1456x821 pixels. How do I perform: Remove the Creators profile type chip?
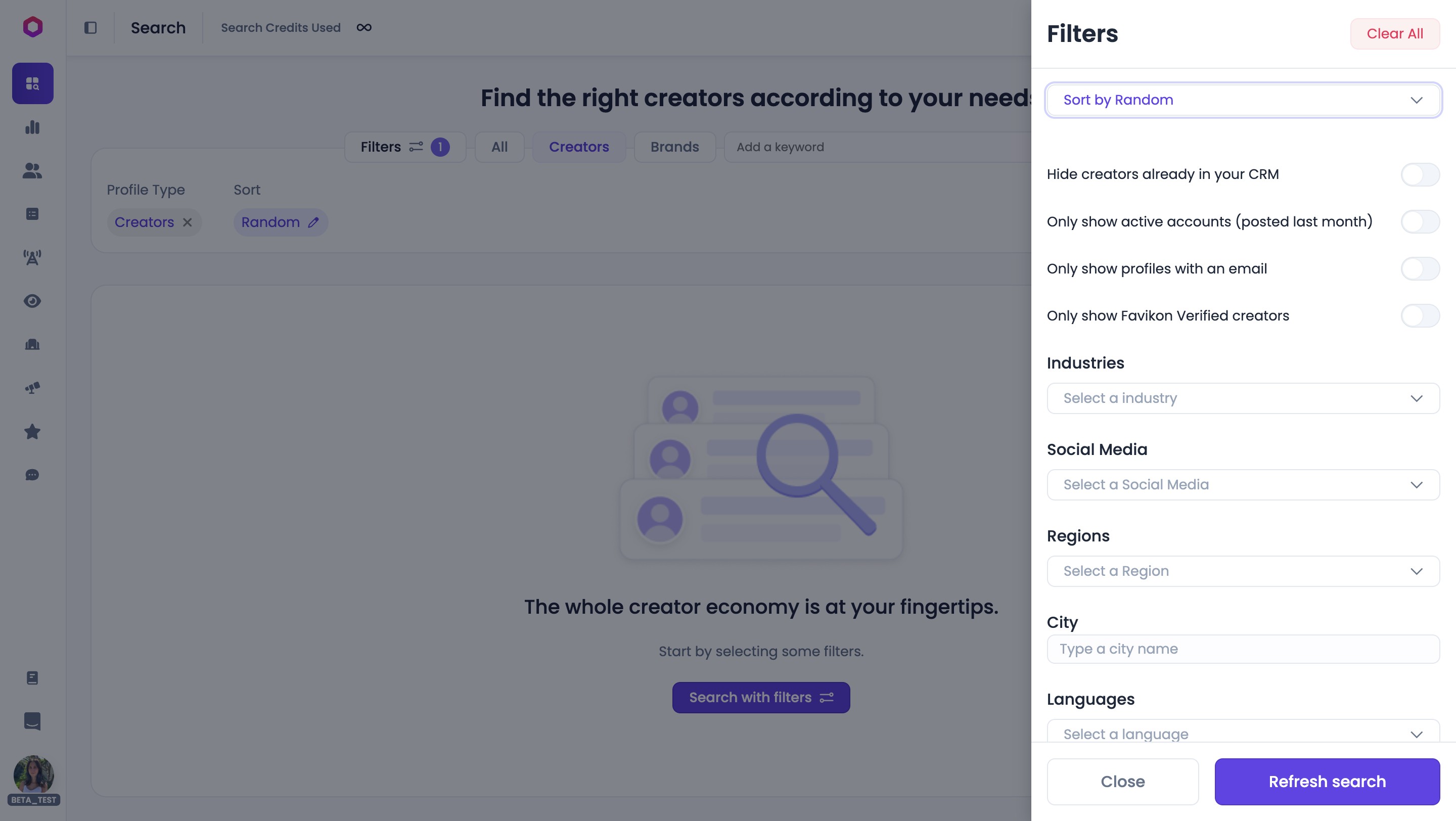pos(188,222)
